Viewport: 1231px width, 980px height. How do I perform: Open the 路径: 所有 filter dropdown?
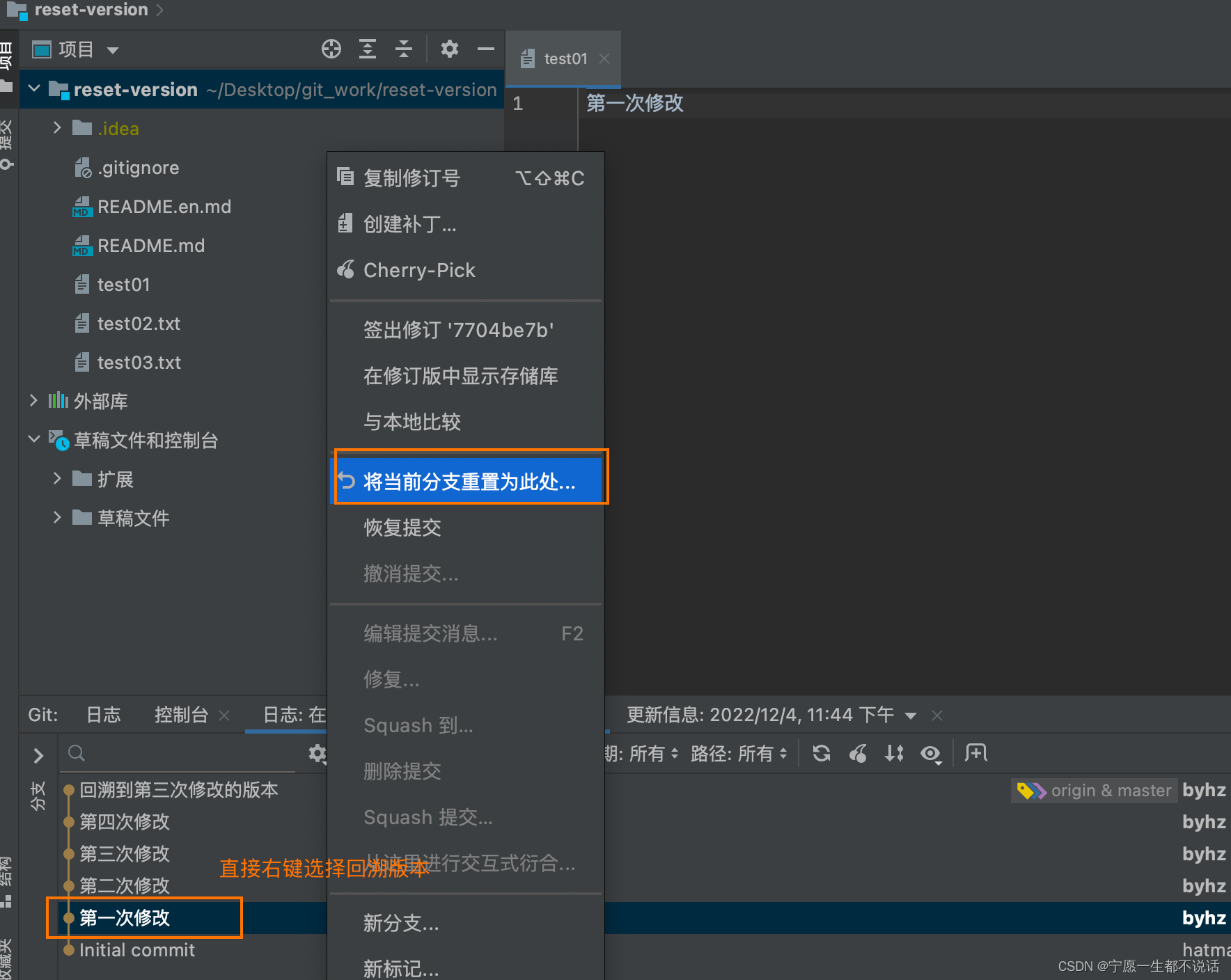[x=739, y=753]
